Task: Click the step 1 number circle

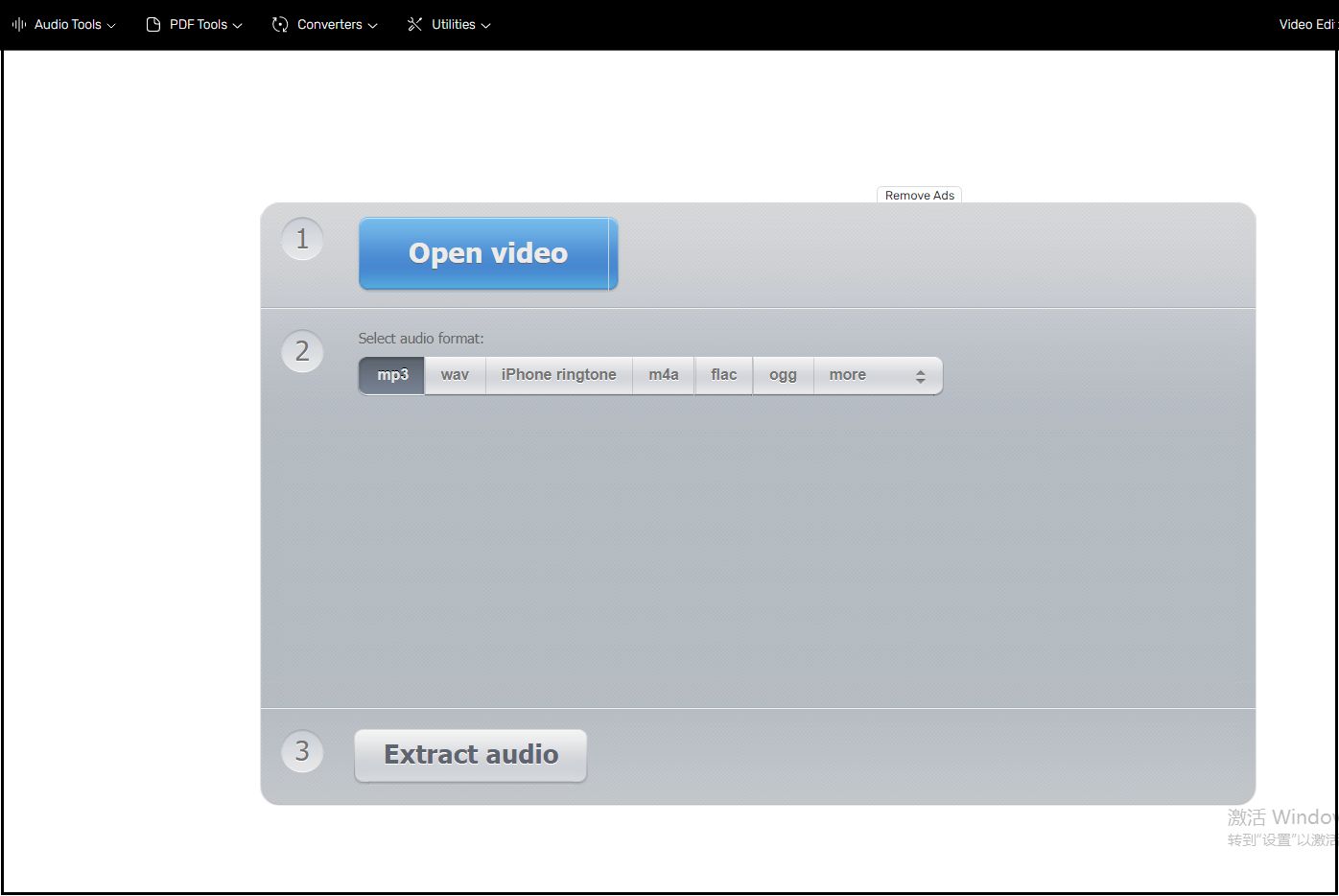Action: pos(302,239)
